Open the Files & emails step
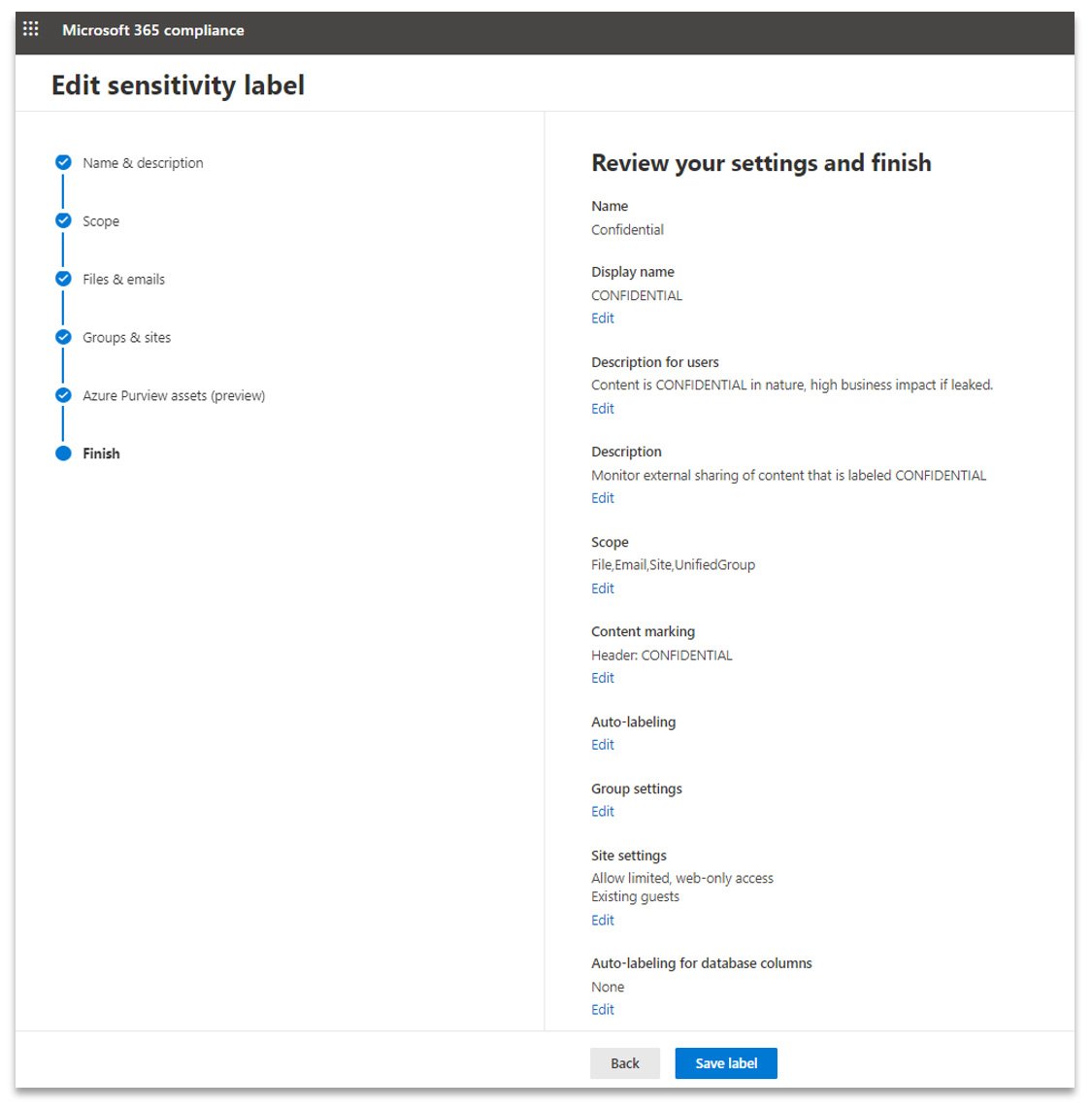 click(x=123, y=280)
